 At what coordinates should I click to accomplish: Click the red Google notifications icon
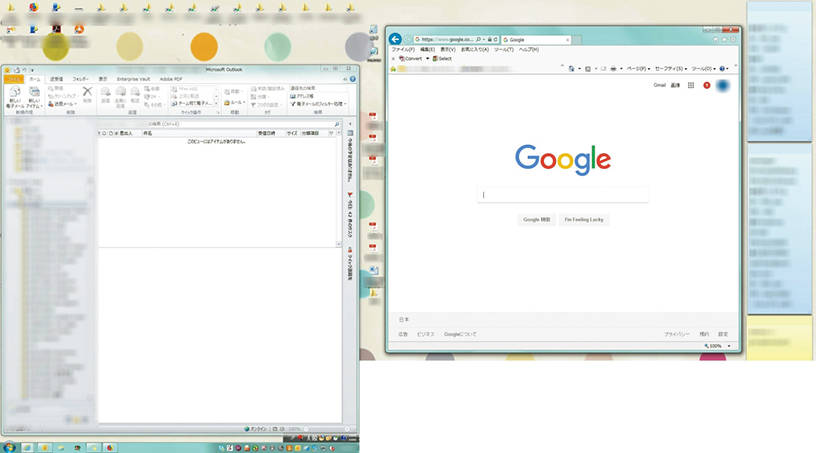click(706, 86)
